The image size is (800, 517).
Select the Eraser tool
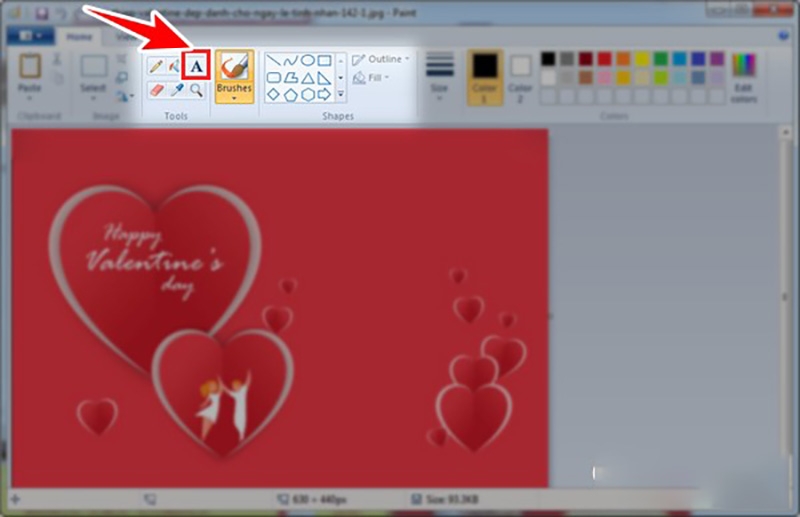pyautogui.click(x=156, y=90)
